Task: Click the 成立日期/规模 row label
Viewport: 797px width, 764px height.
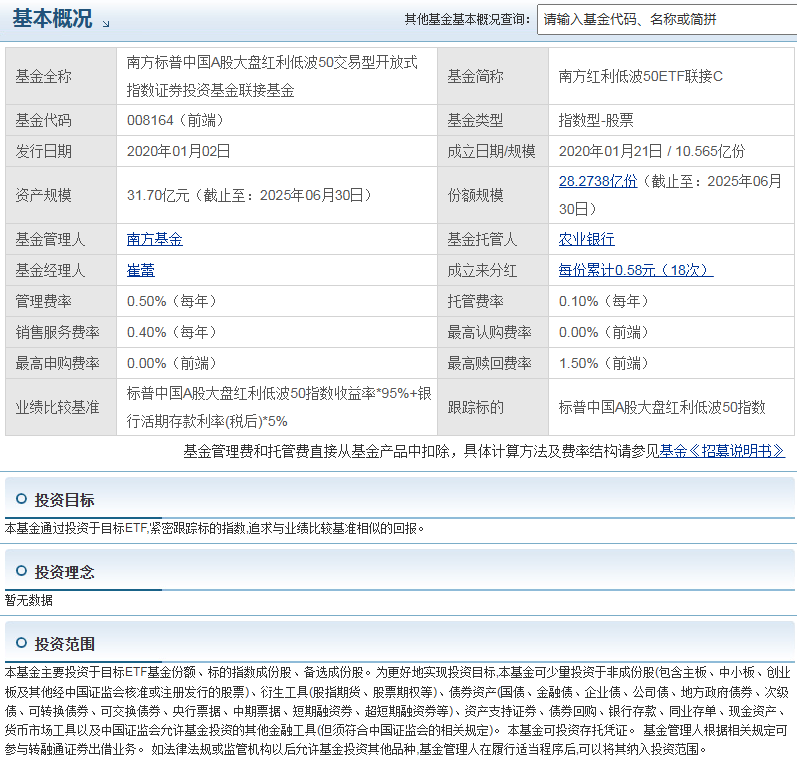Action: 491,151
